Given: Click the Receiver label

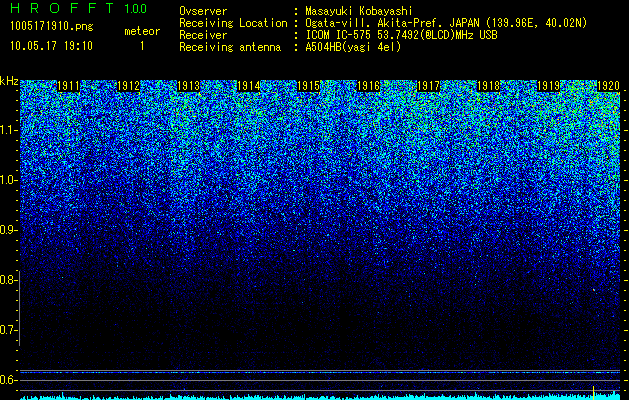Looking at the screenshot, I should [203, 35].
